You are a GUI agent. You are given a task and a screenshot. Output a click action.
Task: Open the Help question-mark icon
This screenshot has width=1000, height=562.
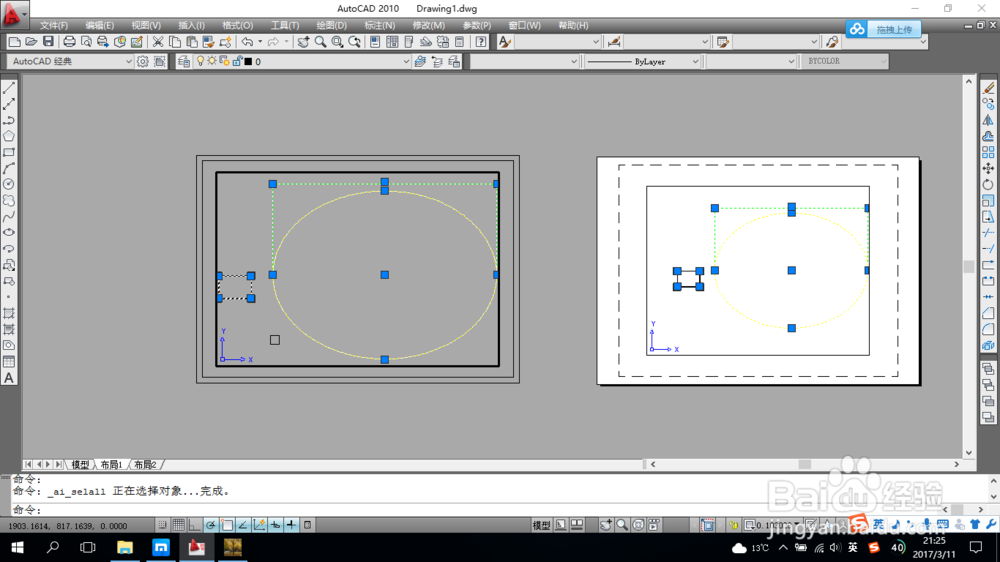click(x=481, y=42)
